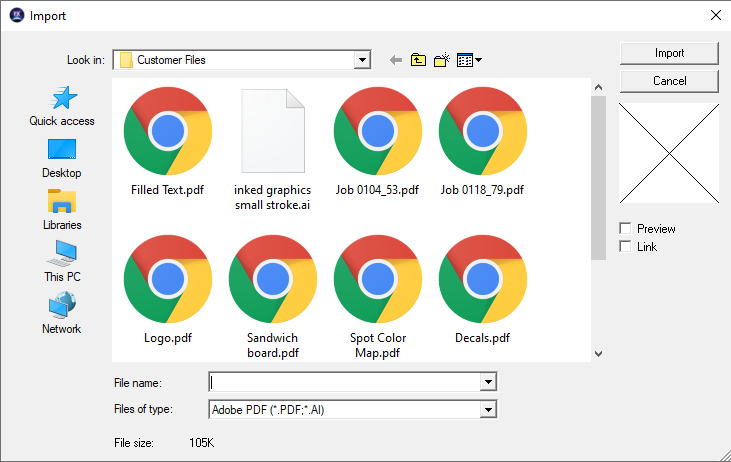Click the Back arrow navigation icon

pyautogui.click(x=396, y=60)
